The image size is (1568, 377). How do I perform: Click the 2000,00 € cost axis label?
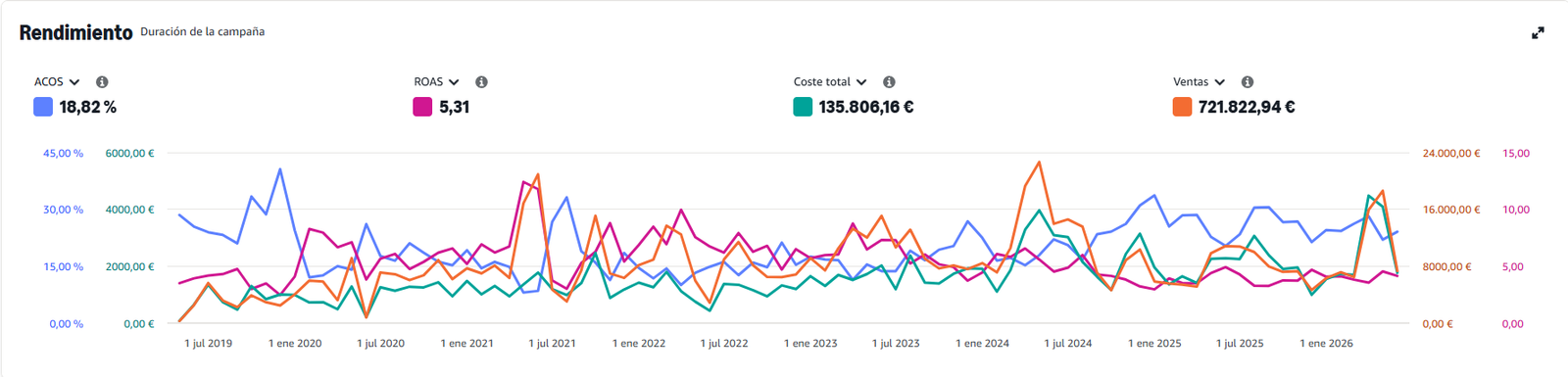[129, 266]
